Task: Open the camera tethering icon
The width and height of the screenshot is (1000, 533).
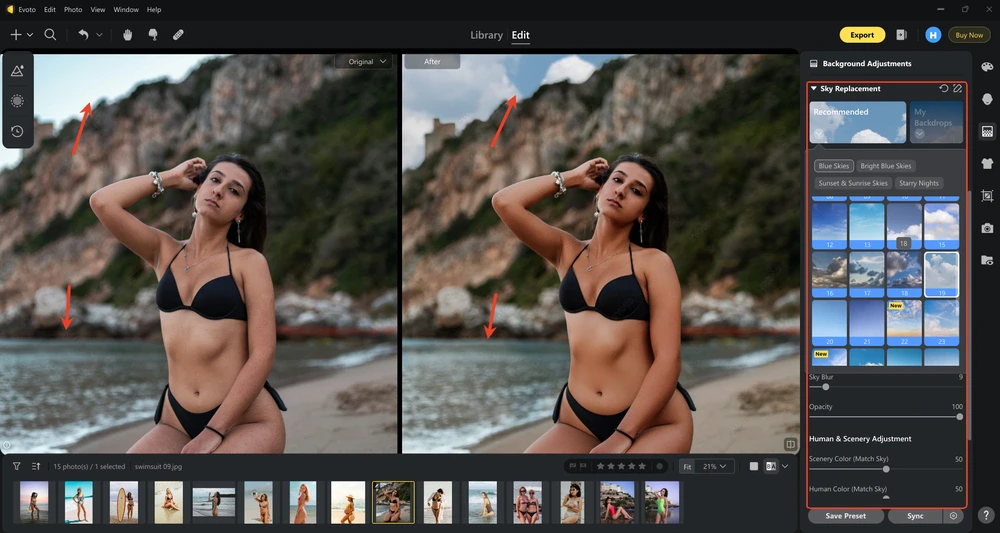Action: tap(987, 228)
